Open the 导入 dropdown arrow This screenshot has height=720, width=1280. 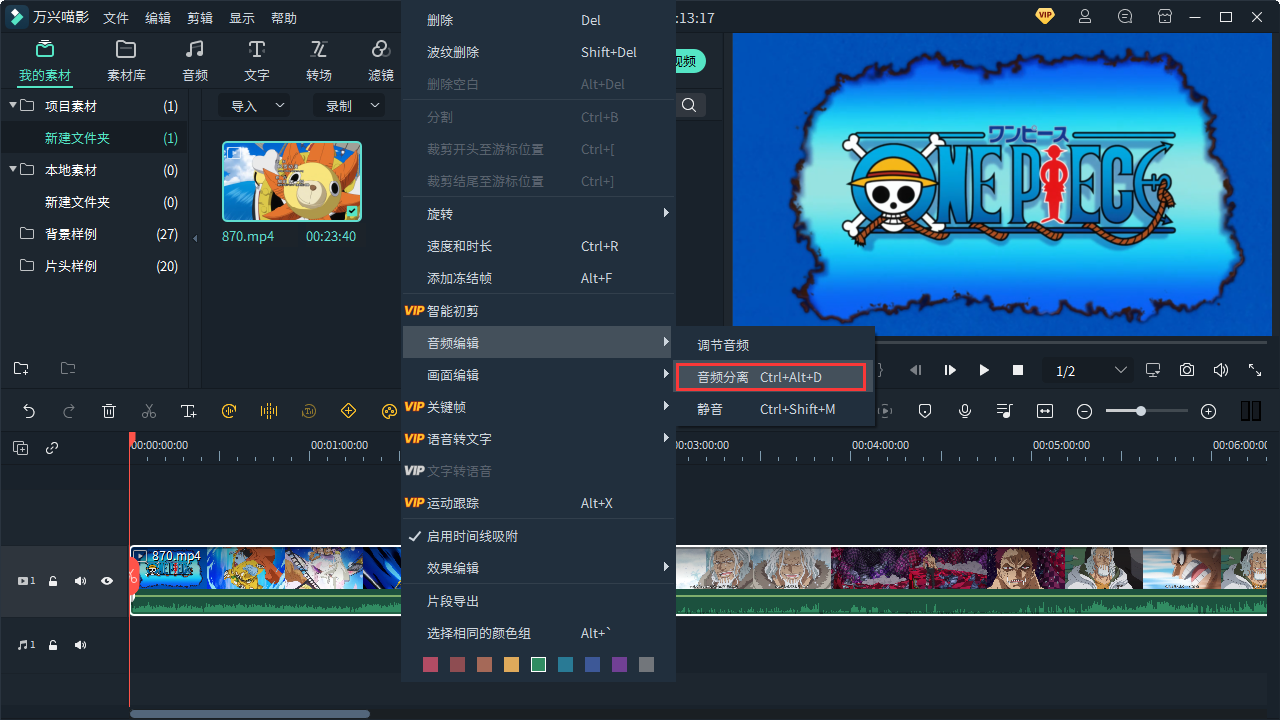coord(279,104)
